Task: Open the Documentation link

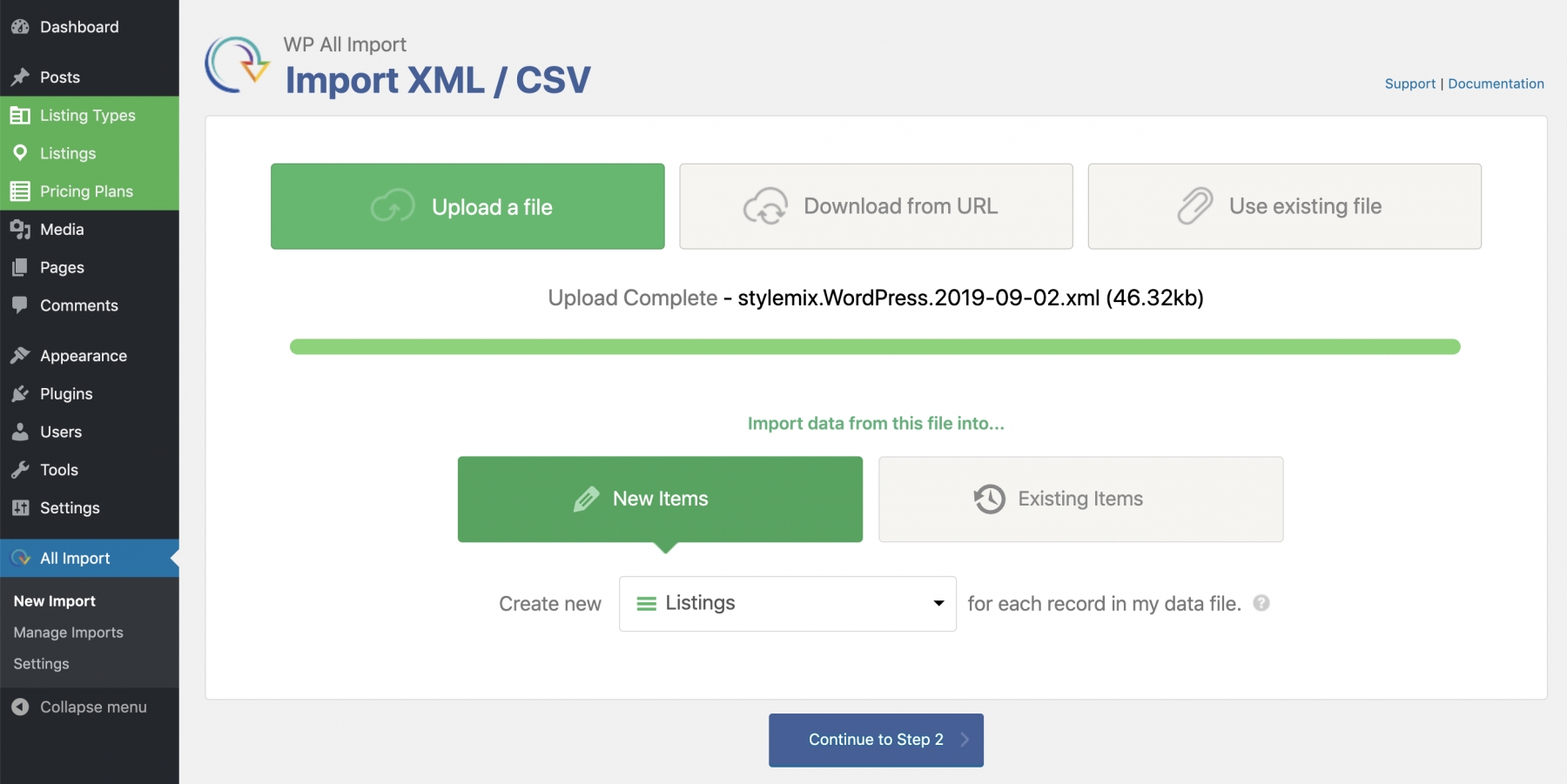Action: (1496, 84)
